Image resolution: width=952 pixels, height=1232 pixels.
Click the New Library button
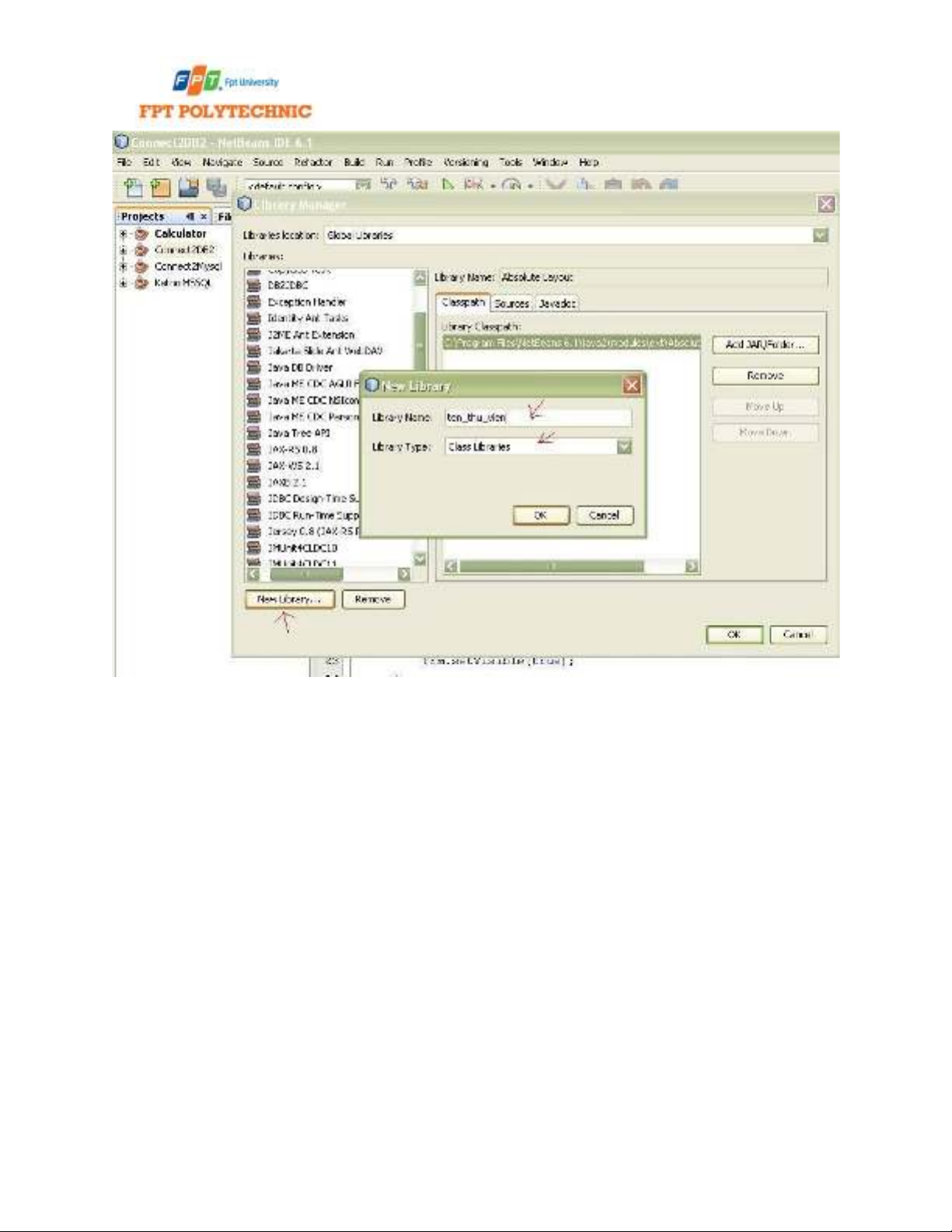289,599
